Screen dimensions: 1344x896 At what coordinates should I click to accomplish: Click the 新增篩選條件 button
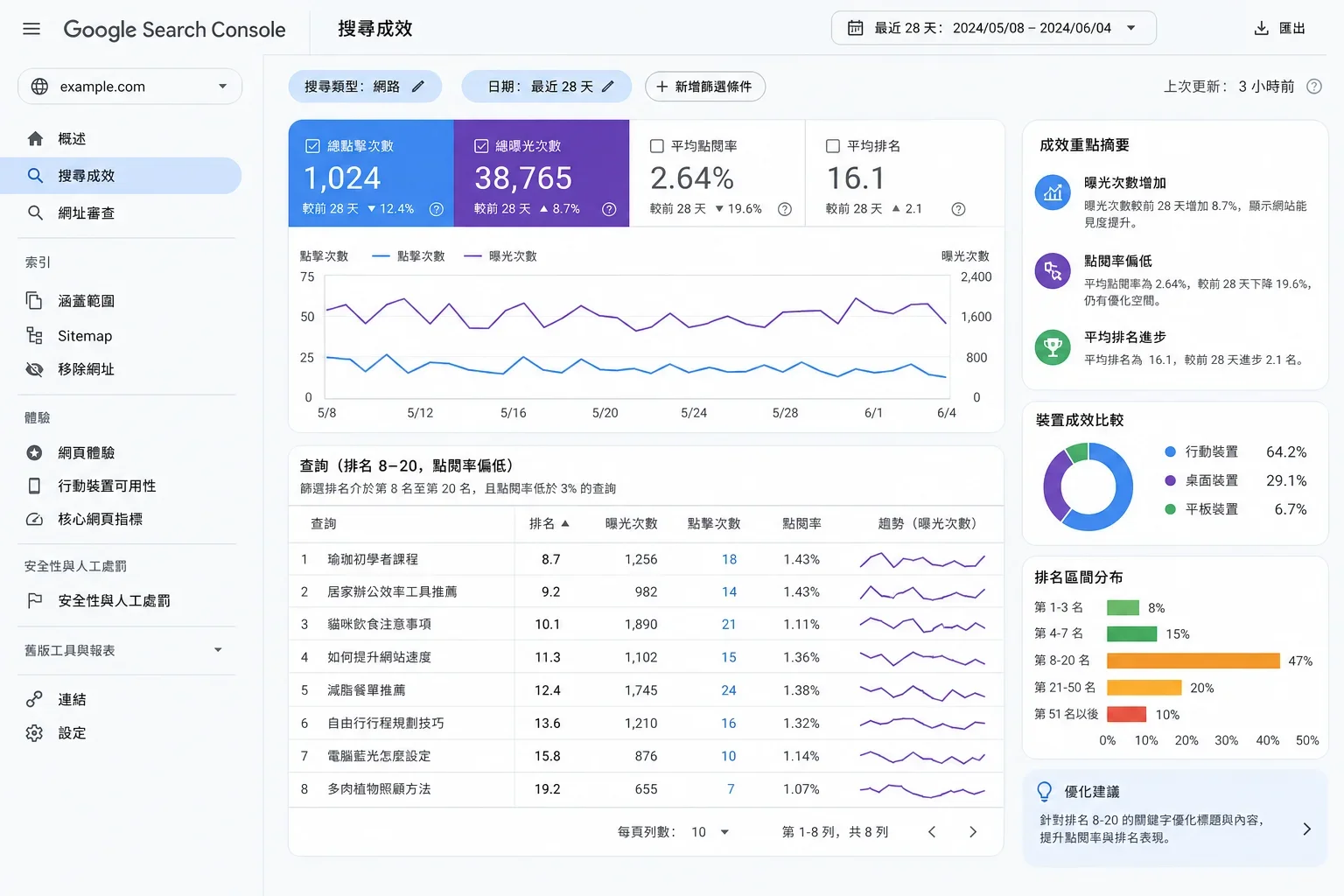(x=704, y=87)
